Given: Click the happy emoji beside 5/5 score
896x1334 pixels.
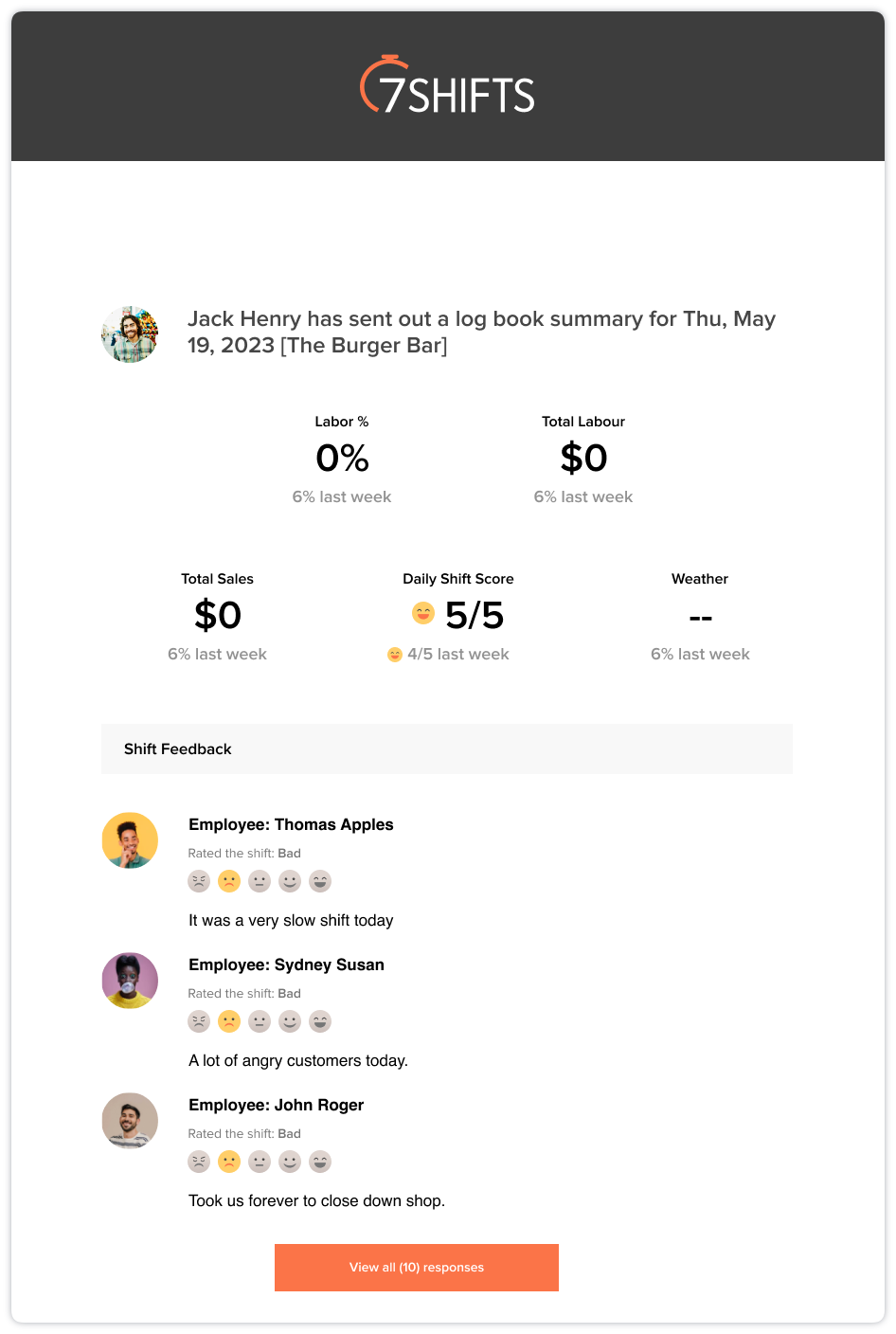Looking at the screenshot, I should [x=423, y=614].
